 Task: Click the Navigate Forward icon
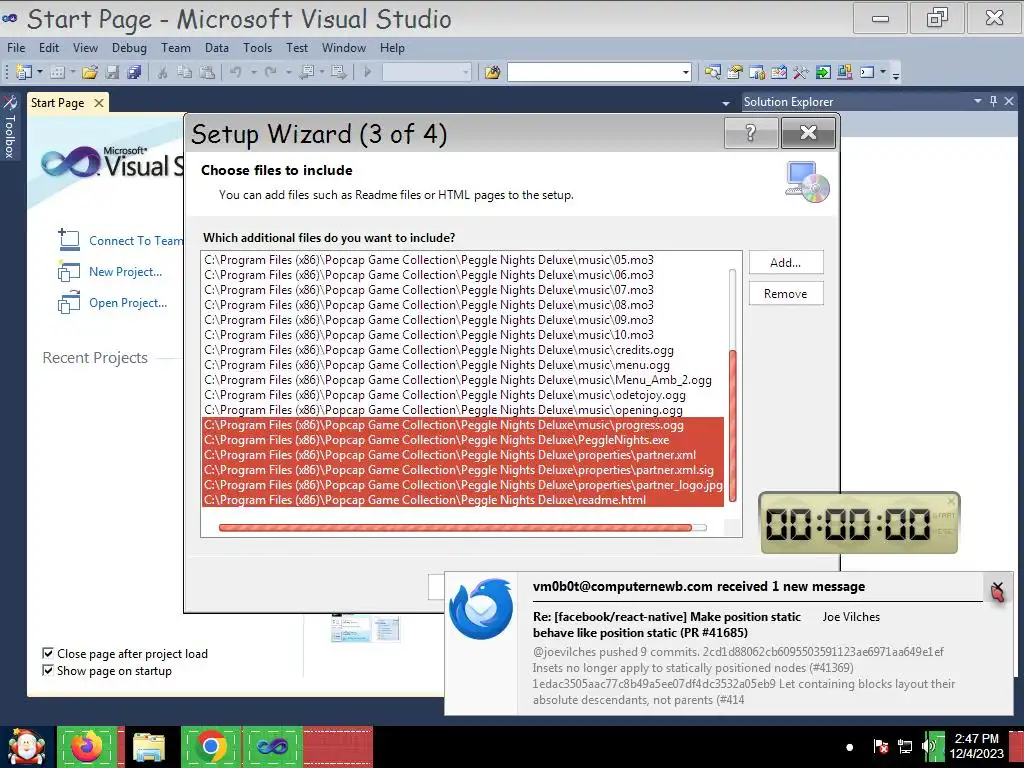point(338,72)
